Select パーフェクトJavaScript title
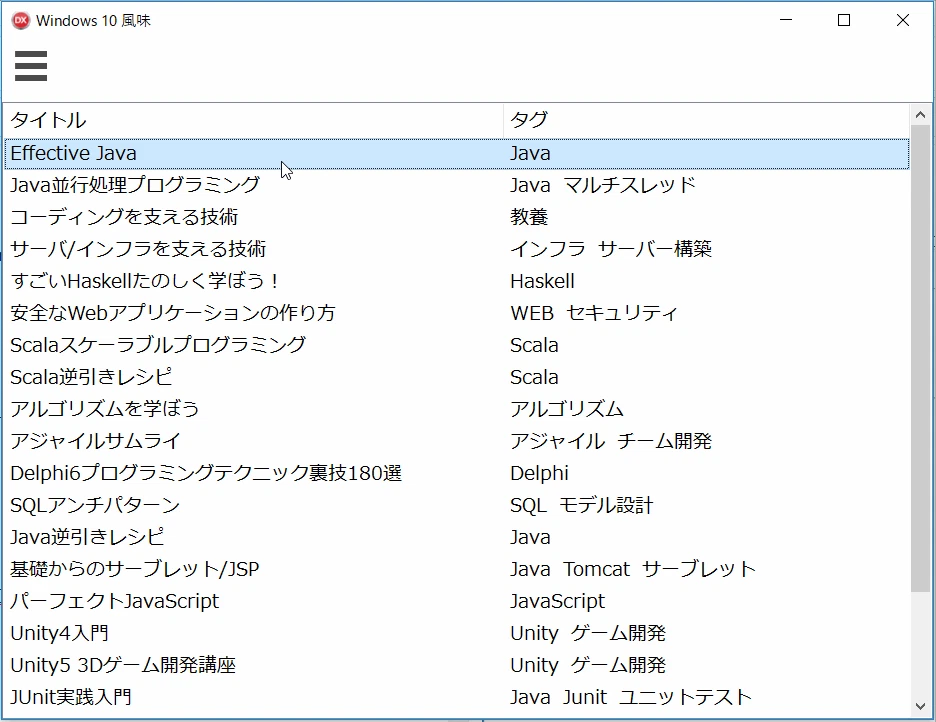 coord(115,601)
